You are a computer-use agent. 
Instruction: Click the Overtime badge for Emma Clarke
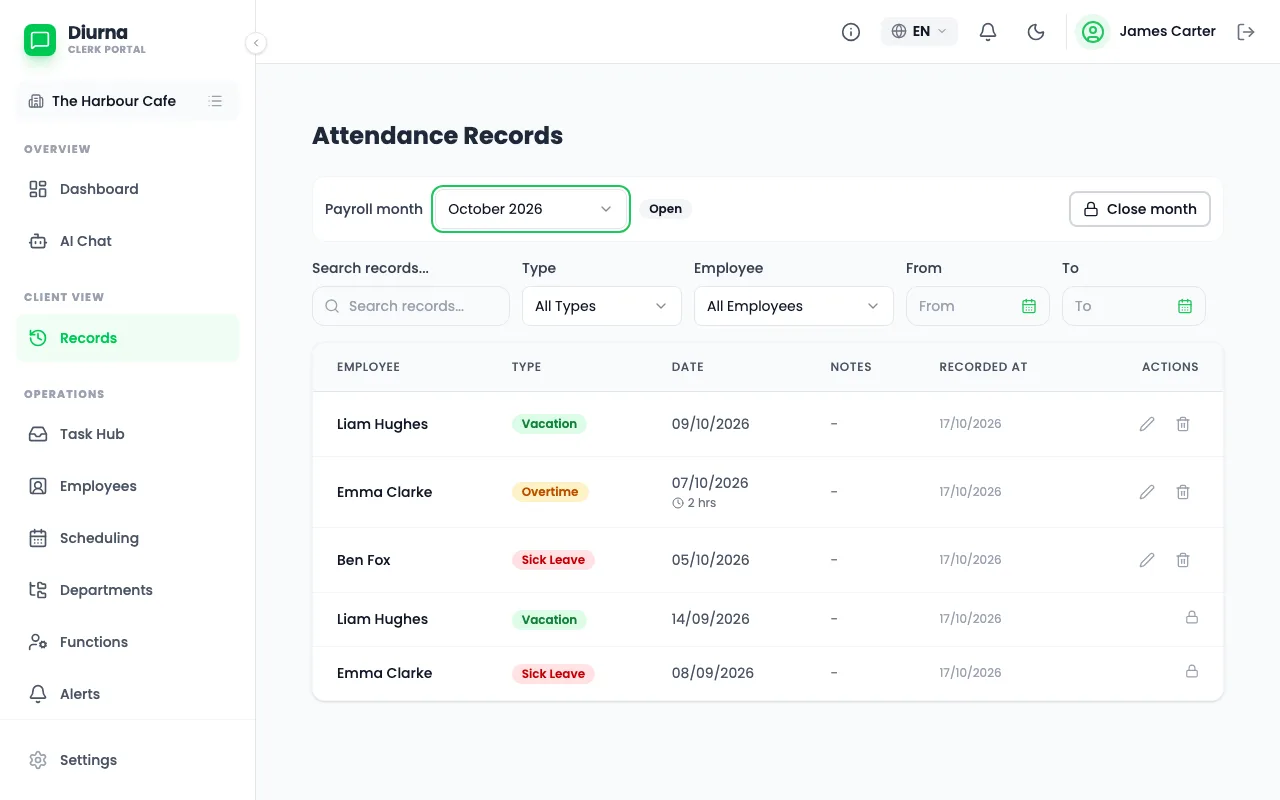[x=550, y=492]
